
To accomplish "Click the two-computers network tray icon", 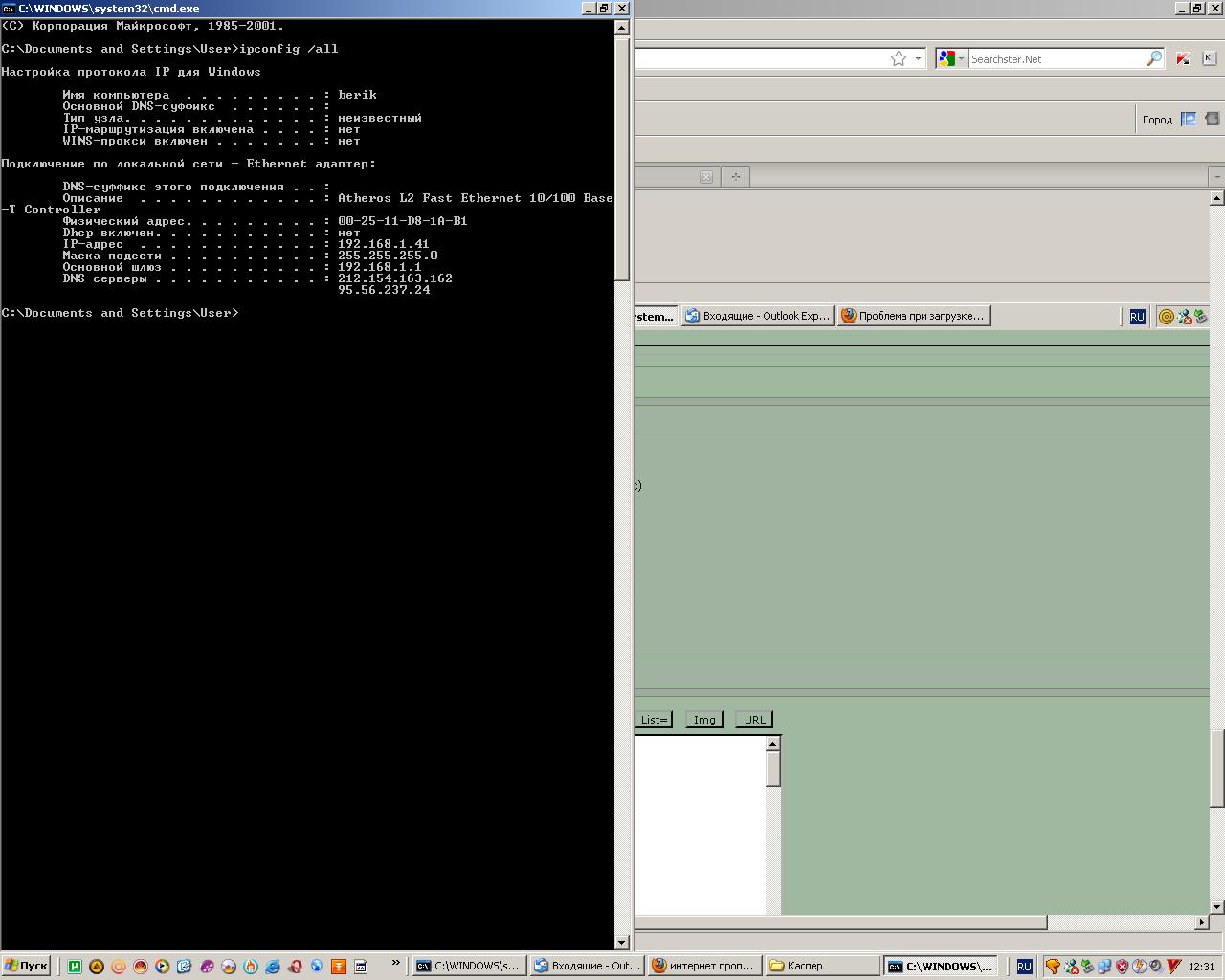I will tap(1104, 967).
